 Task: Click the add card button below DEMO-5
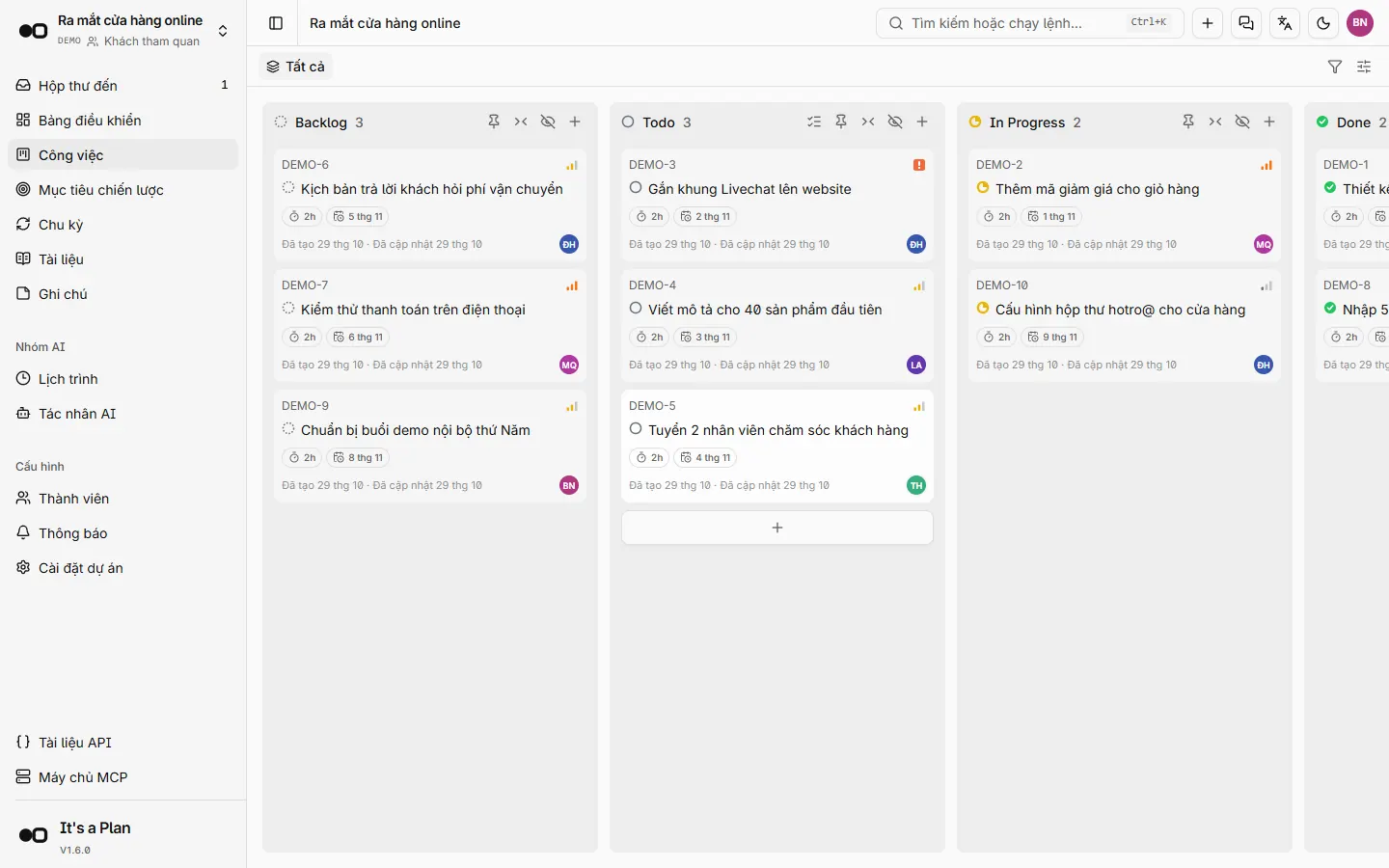pyautogui.click(x=777, y=528)
